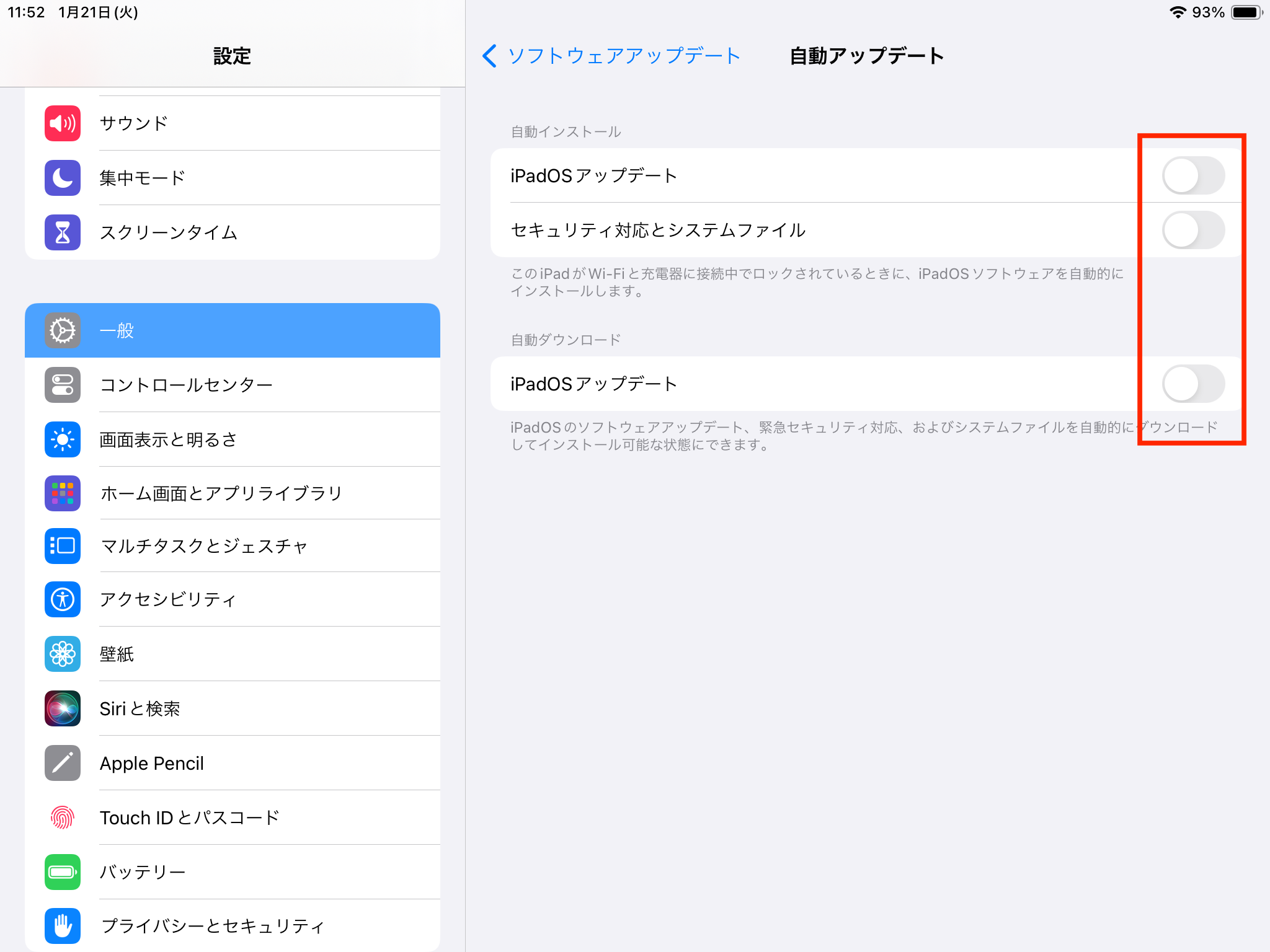
Task: Tap the 93% battery percentage
Action: (x=1208, y=12)
